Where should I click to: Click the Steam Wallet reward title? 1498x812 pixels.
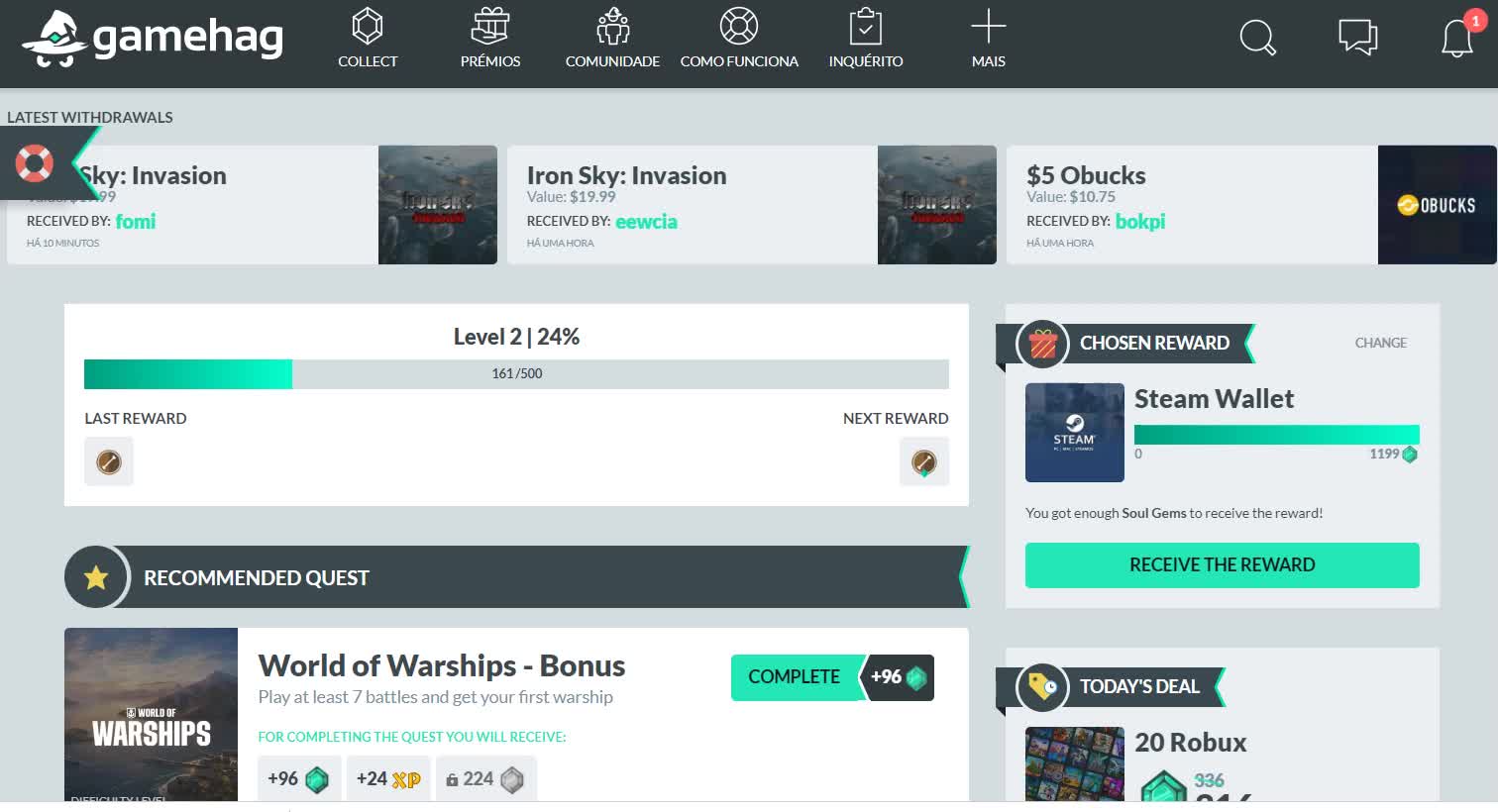pos(1214,399)
